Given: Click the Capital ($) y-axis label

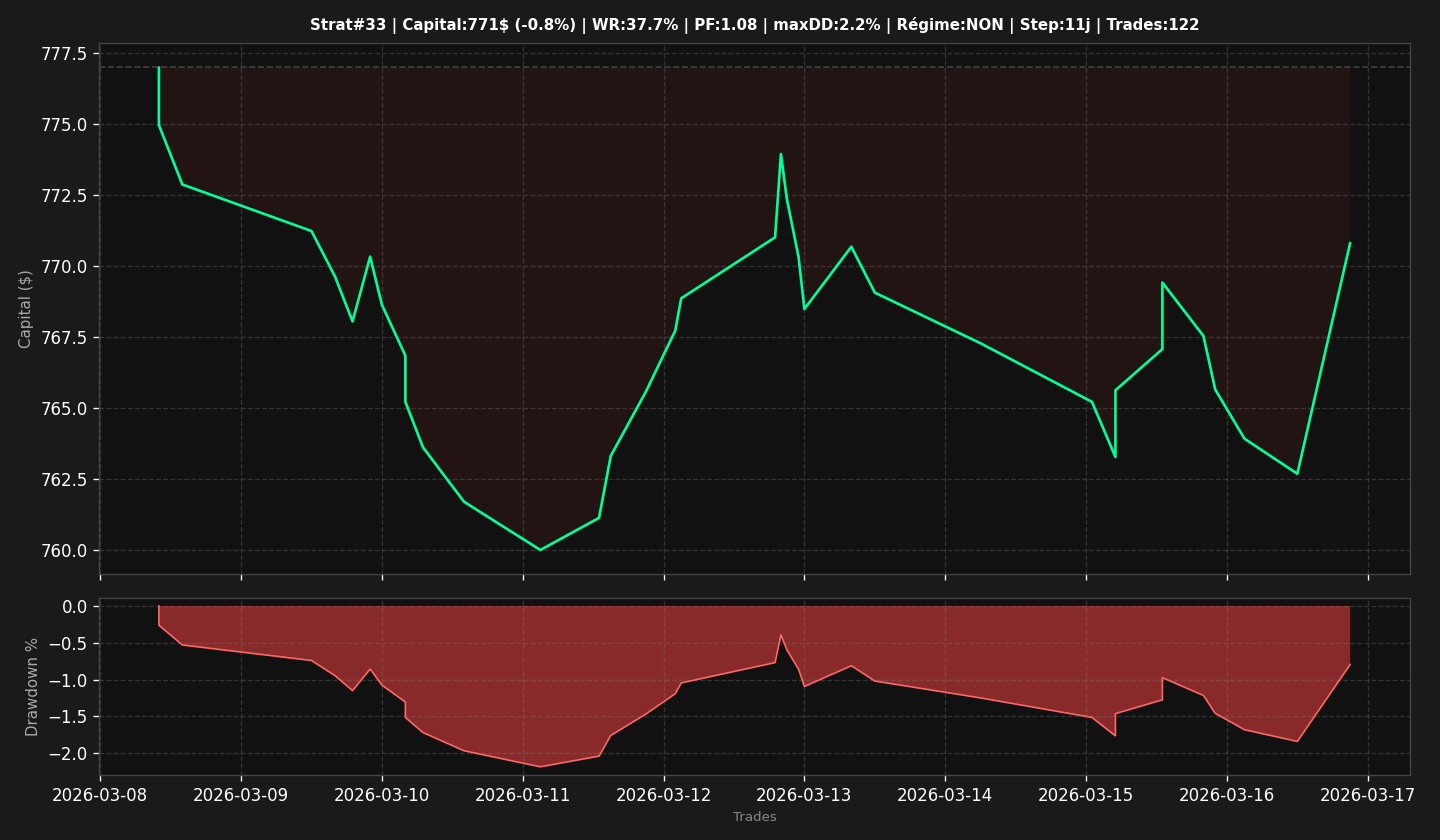Looking at the screenshot, I should 26,309.
